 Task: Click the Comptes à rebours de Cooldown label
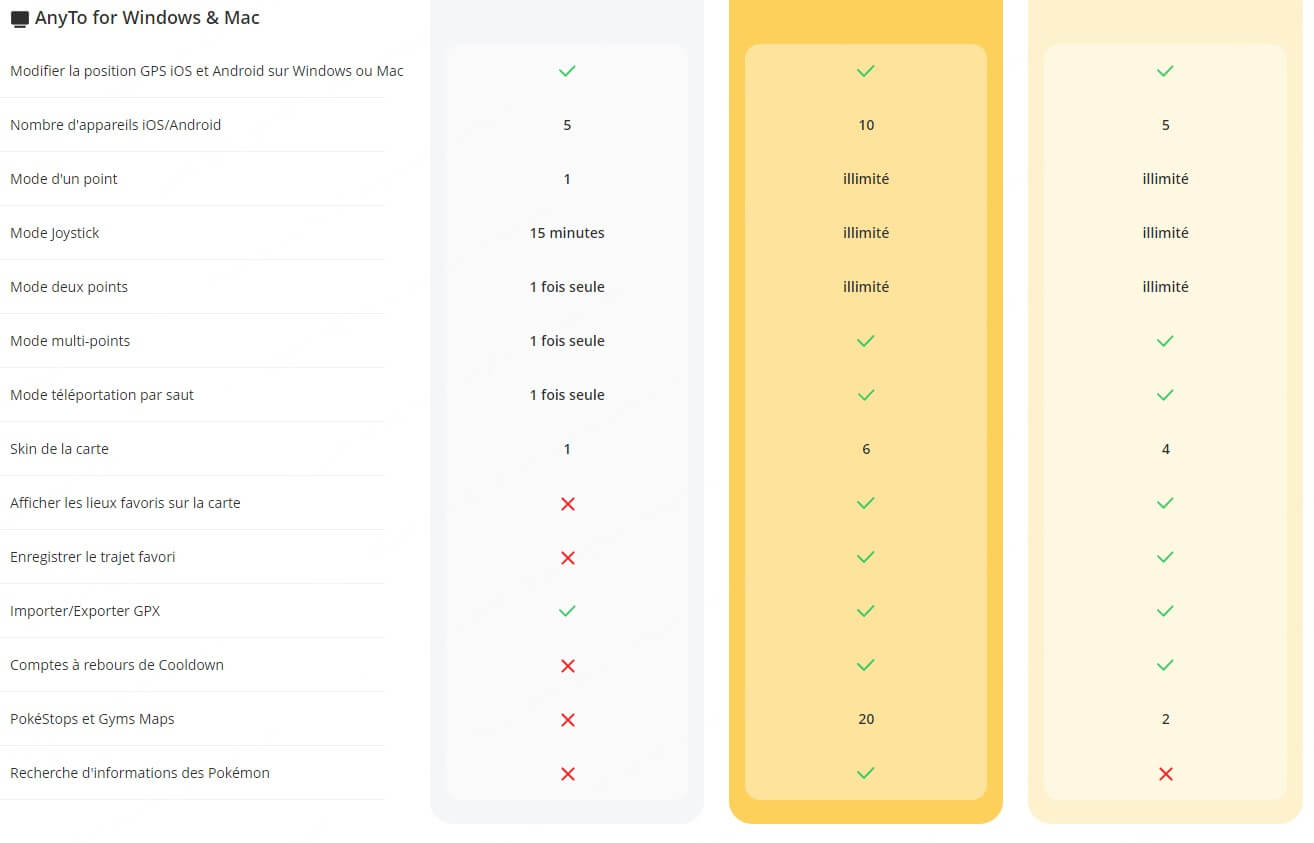tap(117, 665)
